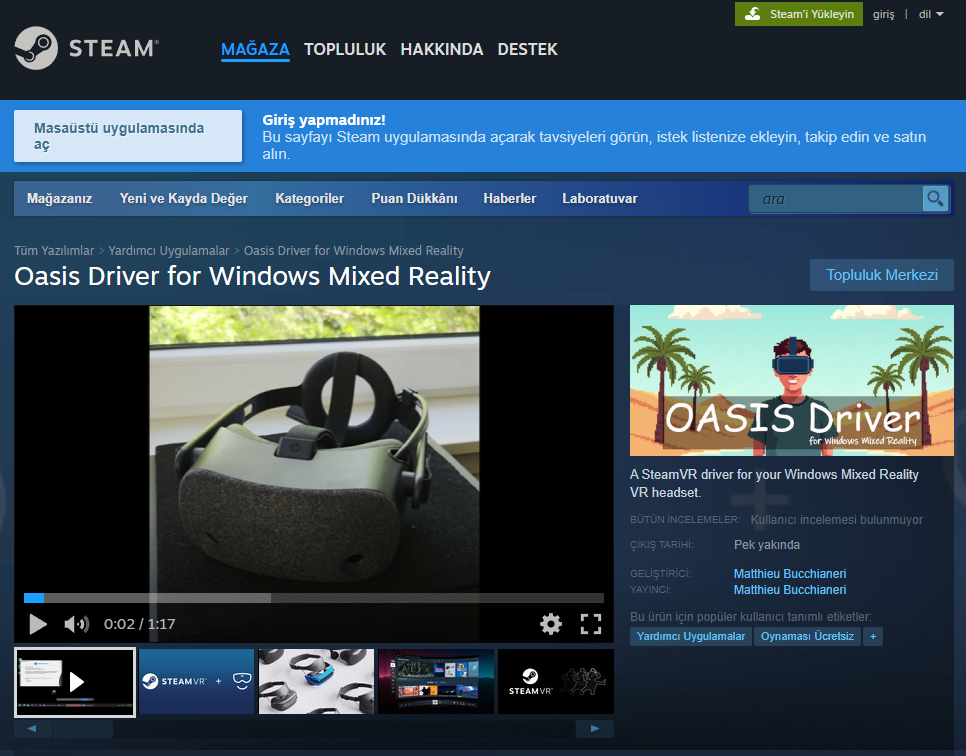Viewport: 966px width, 756px height.
Task: Select the curved dashboard screenshot thumbnail
Action: click(436, 681)
